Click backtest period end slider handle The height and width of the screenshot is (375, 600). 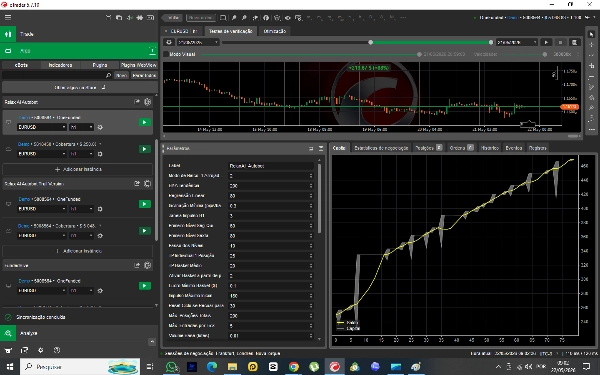click(491, 42)
